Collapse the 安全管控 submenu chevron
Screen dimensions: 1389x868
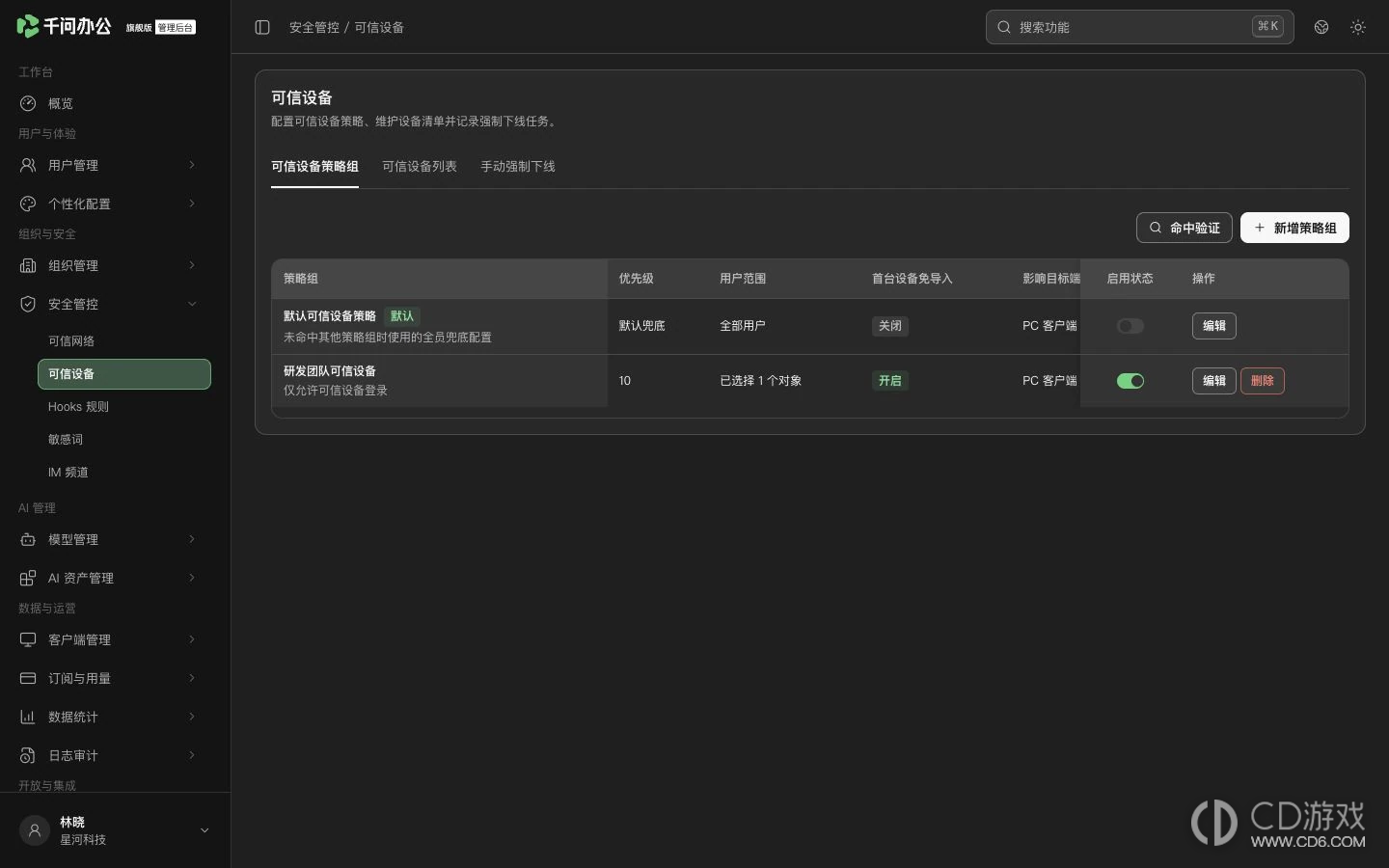[x=192, y=304]
